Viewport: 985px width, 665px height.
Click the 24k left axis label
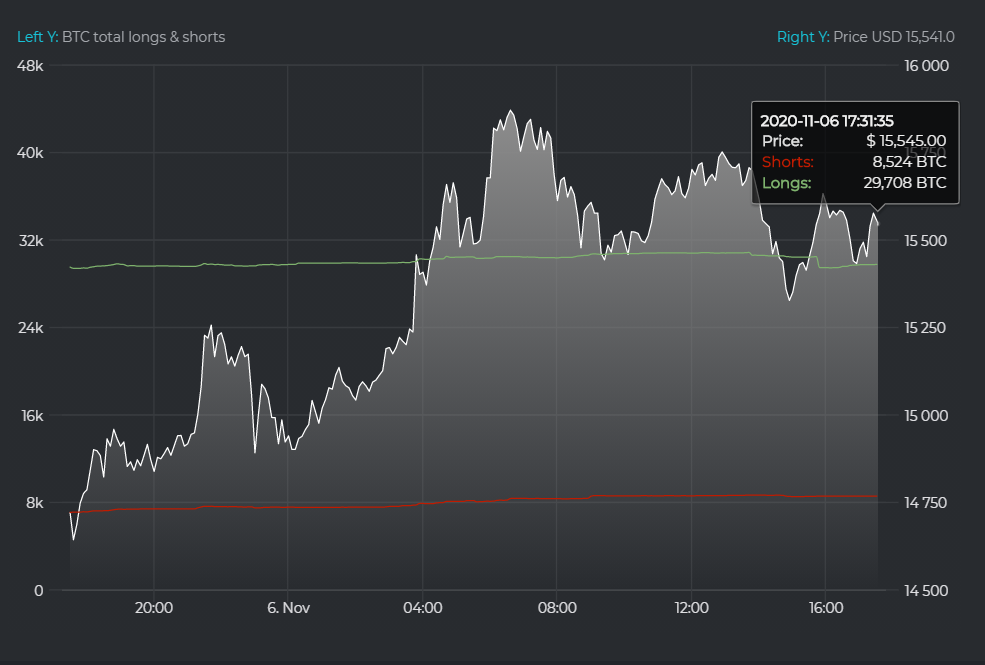pyautogui.click(x=31, y=328)
